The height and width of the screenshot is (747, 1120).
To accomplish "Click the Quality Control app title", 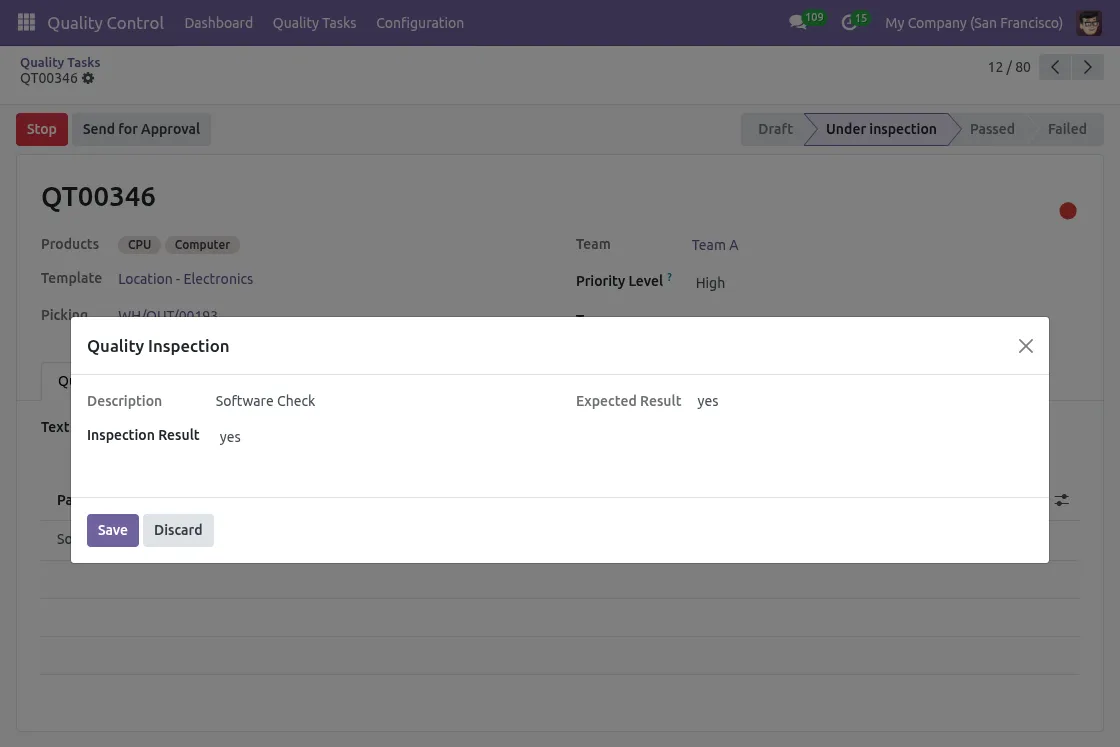I will click(x=106, y=23).
